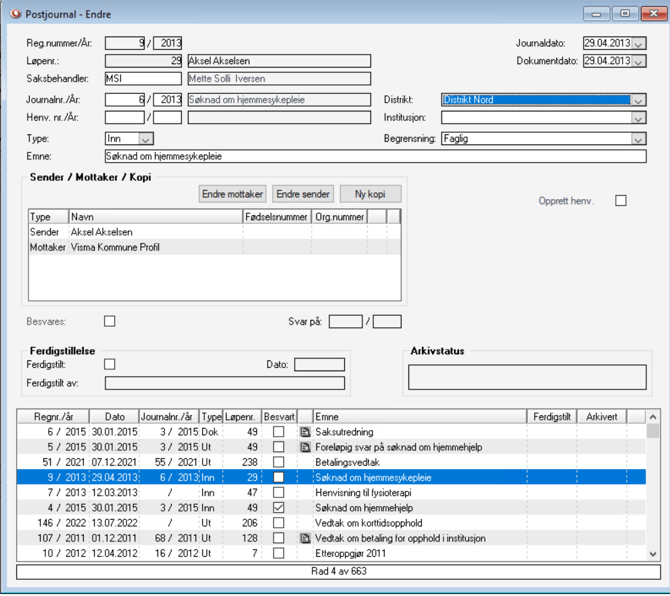Open the Type dropdown showing Inn

(x=146, y=139)
